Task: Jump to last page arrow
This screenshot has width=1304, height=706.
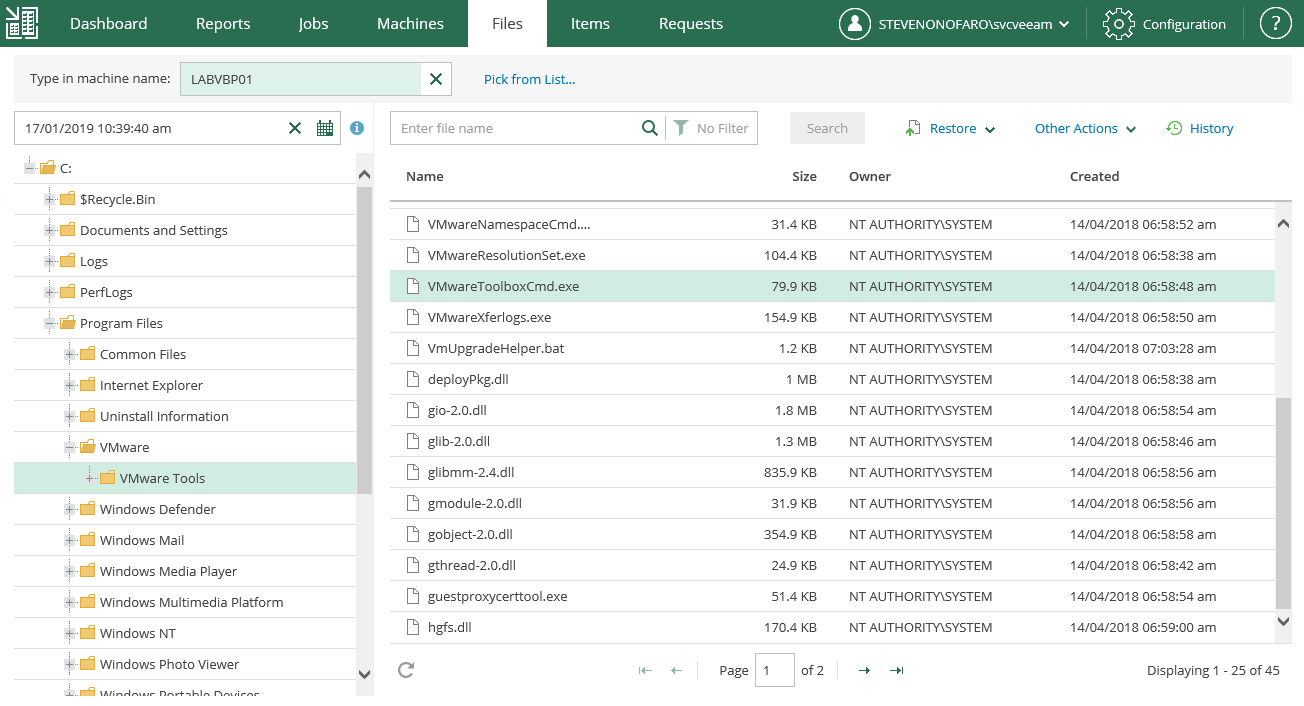Action: click(896, 670)
